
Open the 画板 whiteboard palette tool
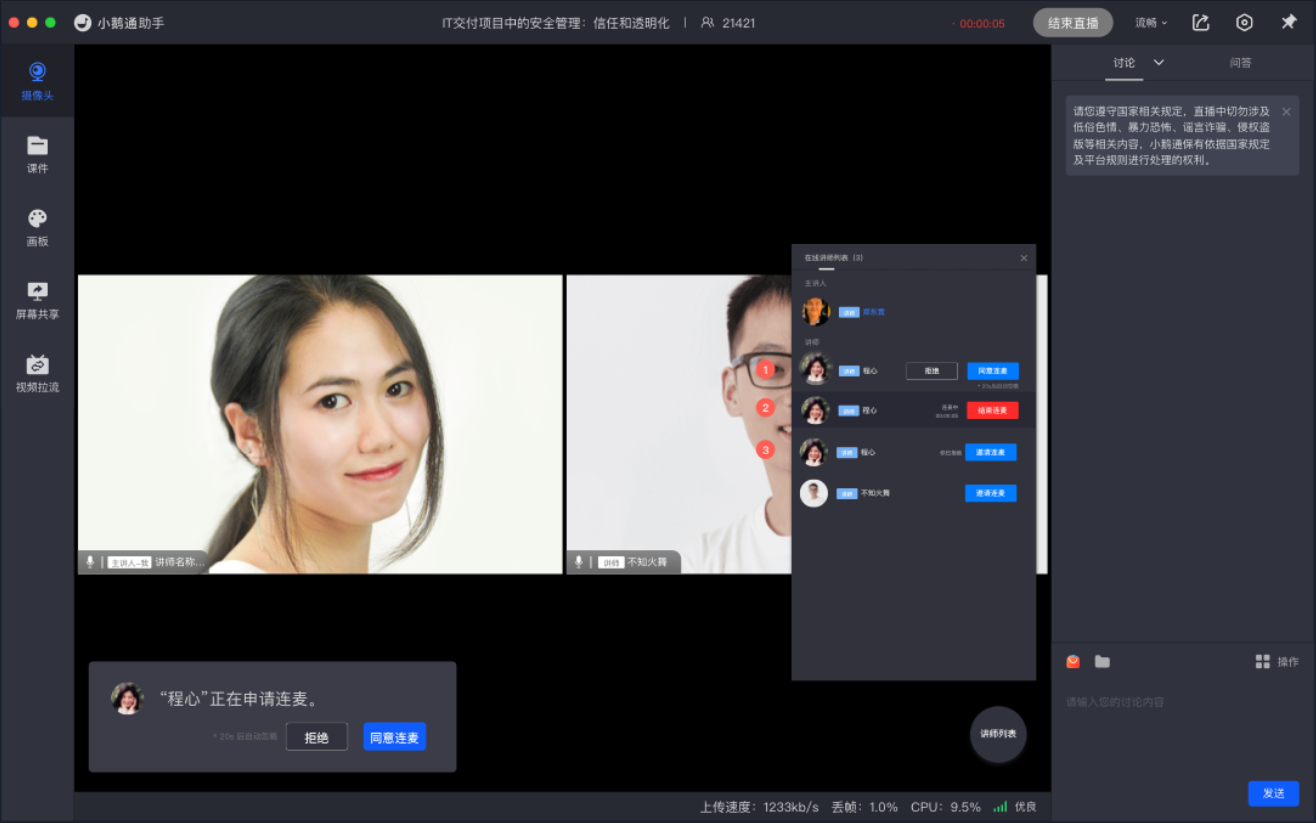[37, 226]
